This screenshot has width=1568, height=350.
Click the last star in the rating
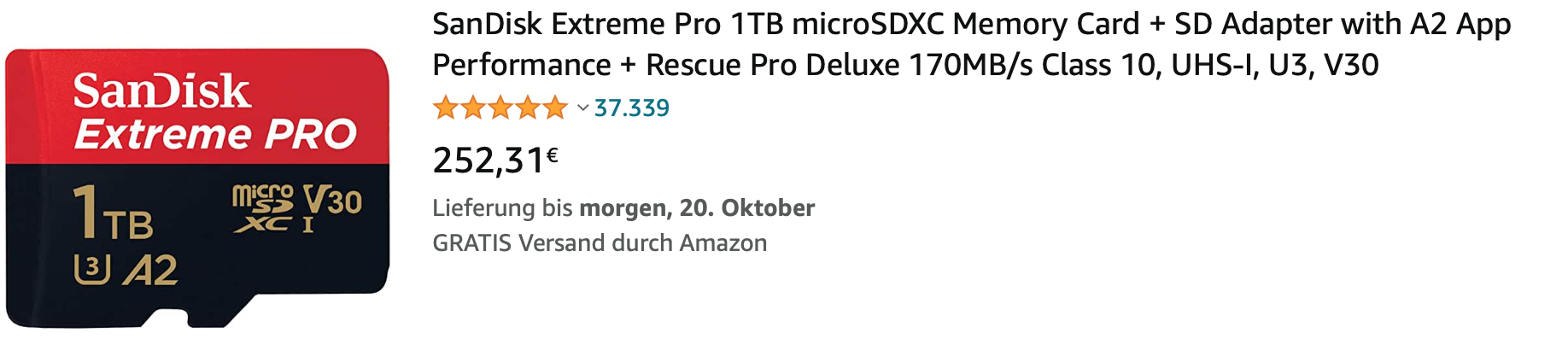click(556, 108)
